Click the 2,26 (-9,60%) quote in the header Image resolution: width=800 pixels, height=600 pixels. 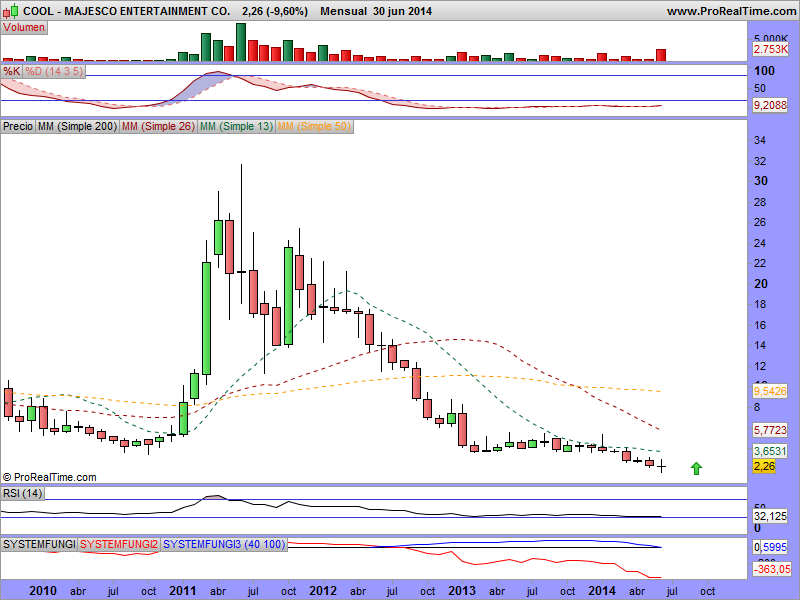click(x=274, y=11)
